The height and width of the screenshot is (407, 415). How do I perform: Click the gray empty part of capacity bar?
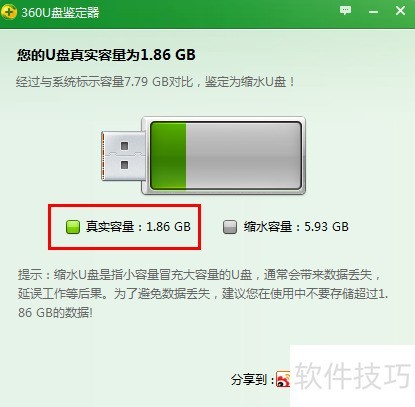[x=244, y=155]
